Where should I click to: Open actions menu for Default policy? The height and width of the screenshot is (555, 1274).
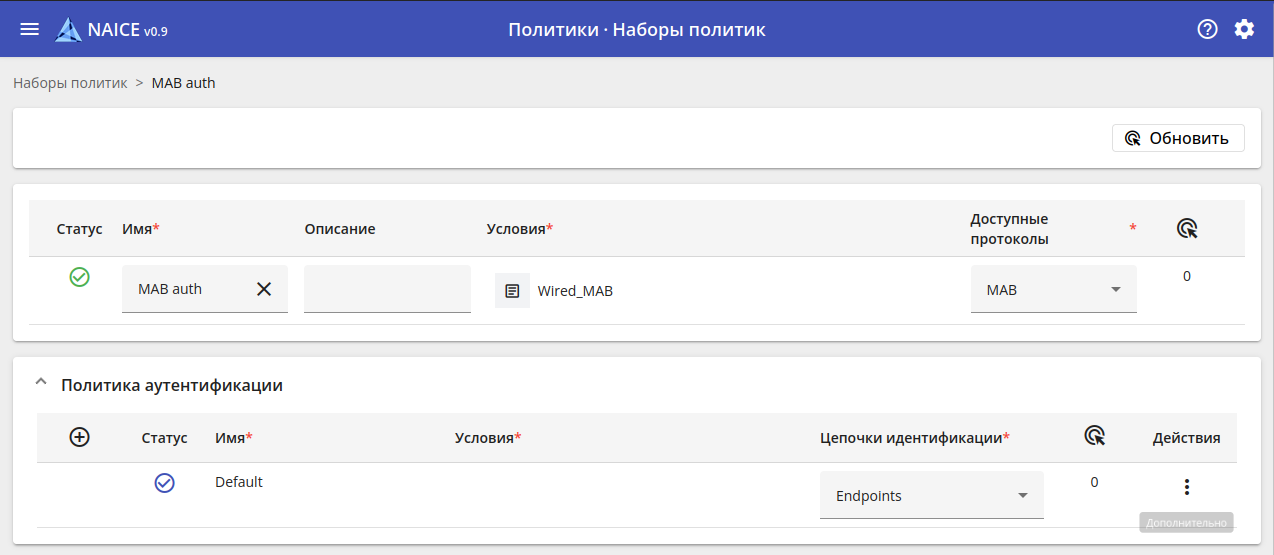[x=1186, y=487]
